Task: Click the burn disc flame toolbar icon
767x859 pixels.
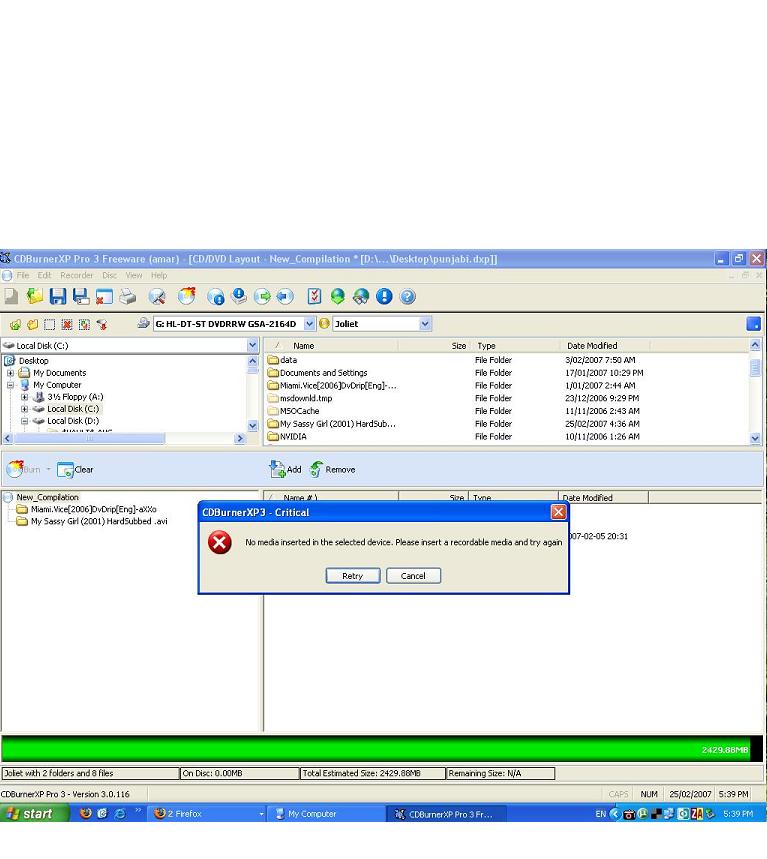Action: point(187,296)
